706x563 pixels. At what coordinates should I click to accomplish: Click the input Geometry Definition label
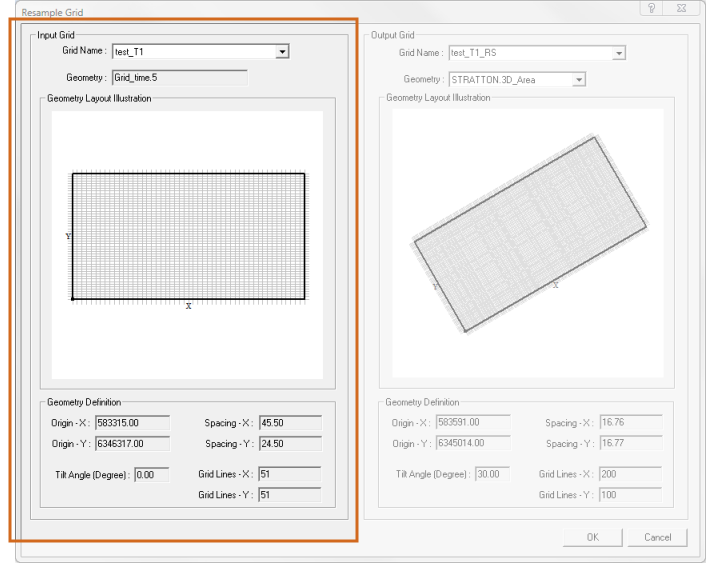pos(84,402)
